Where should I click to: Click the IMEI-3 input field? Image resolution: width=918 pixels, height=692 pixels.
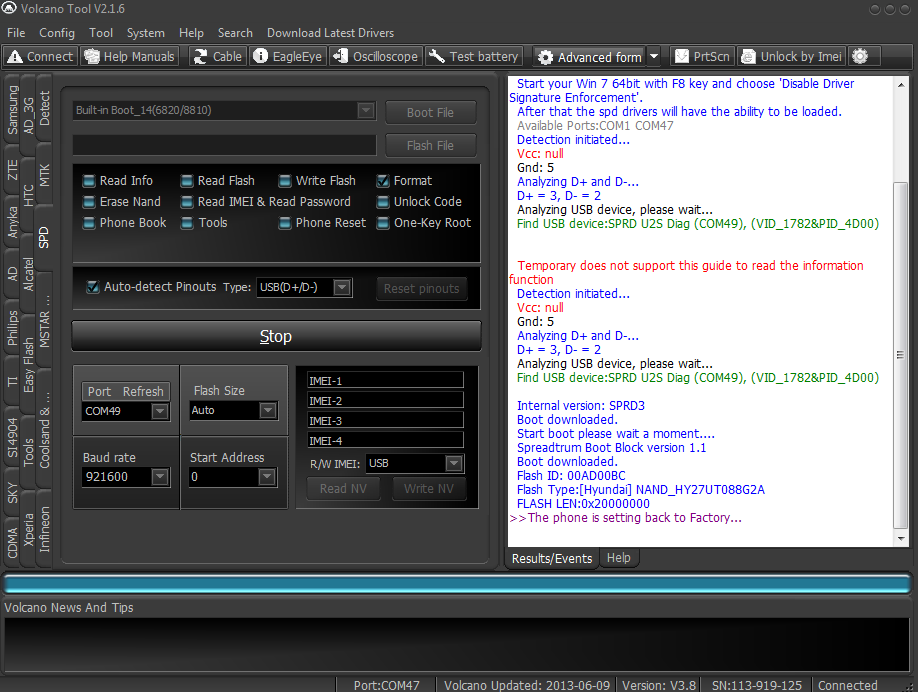pyautogui.click(x=385, y=420)
